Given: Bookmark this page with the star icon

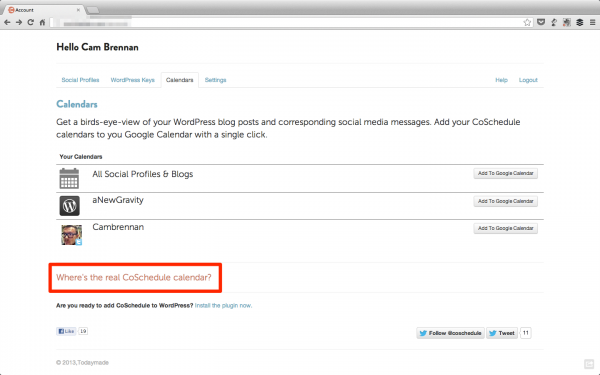Looking at the screenshot, I should (527, 23).
